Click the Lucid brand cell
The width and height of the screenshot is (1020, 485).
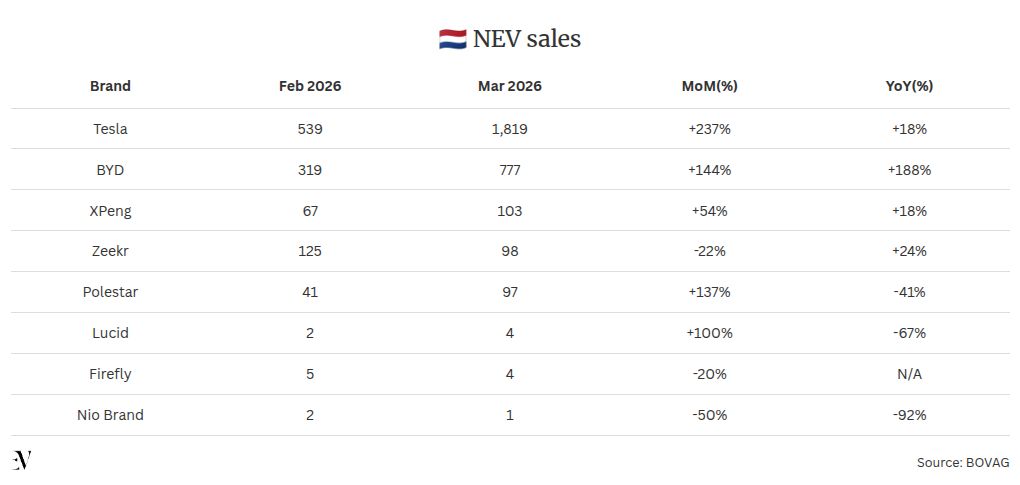pos(110,333)
